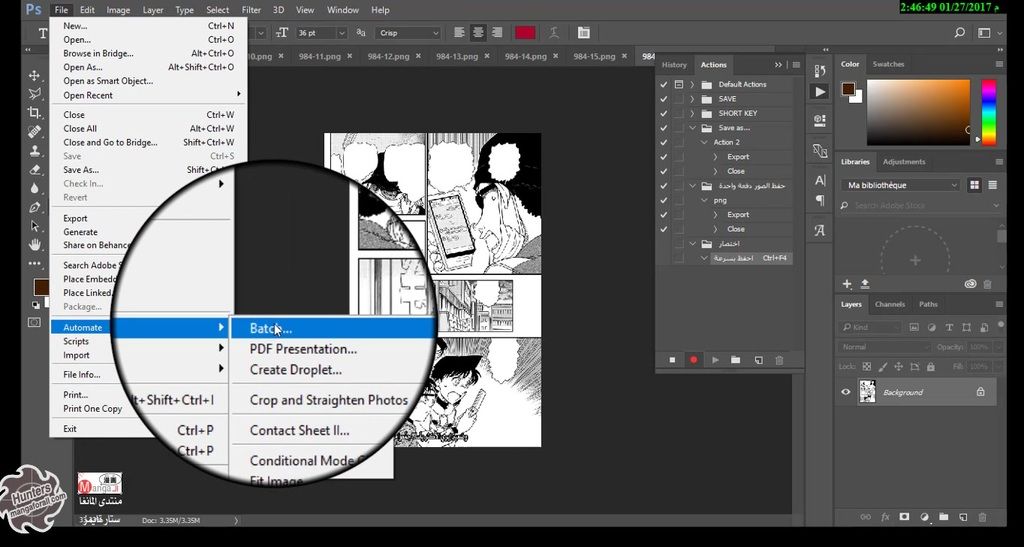Select the Clone Stamp tool
This screenshot has width=1024, height=547.
[x=35, y=151]
